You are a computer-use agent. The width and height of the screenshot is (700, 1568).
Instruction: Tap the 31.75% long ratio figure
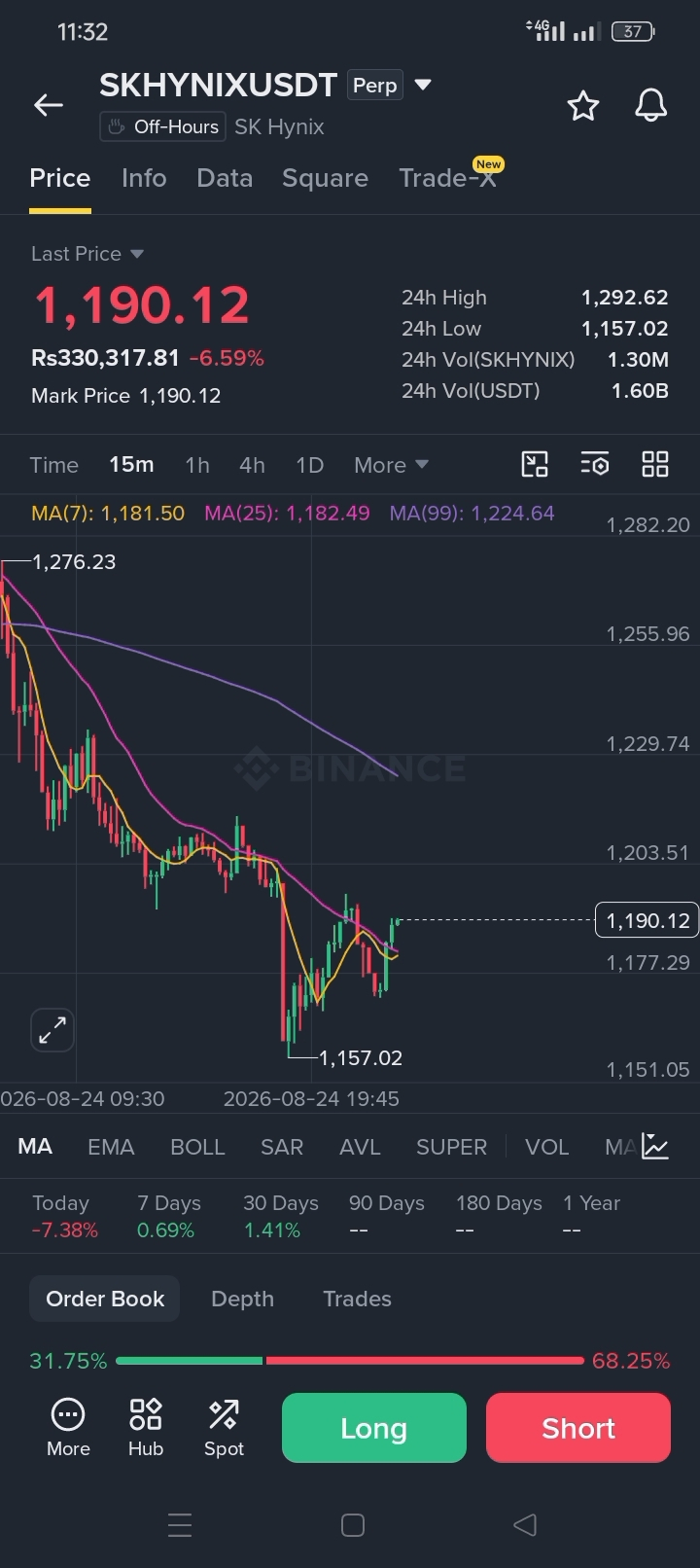pos(68,1361)
